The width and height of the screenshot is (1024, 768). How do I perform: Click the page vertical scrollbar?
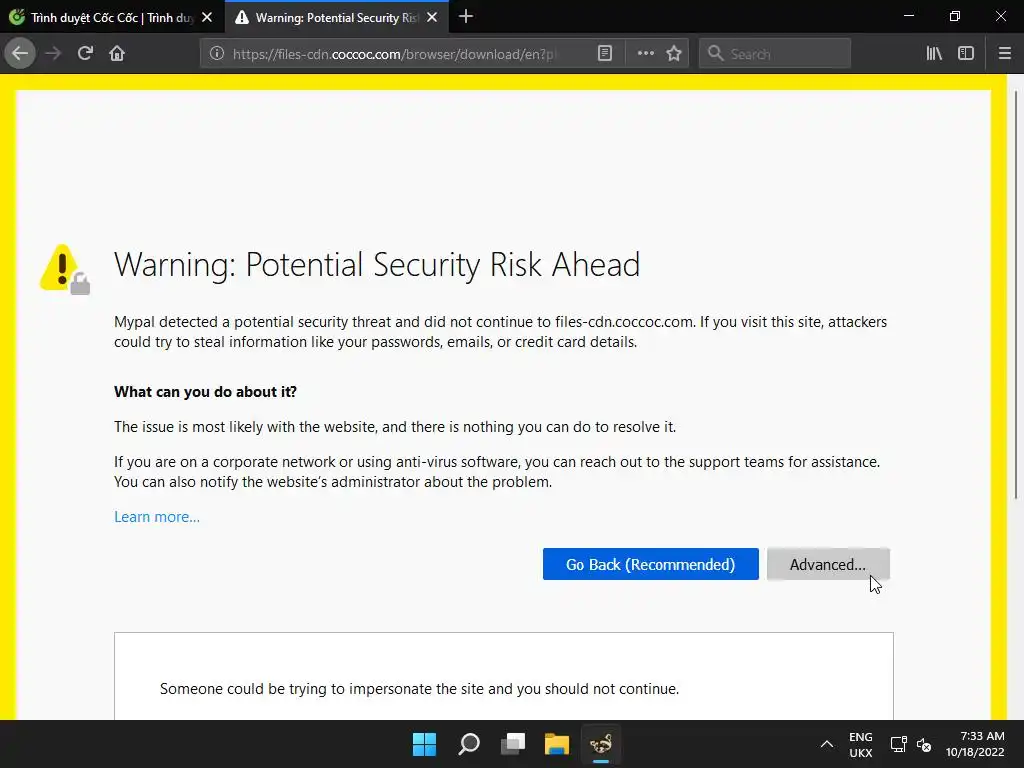(x=1016, y=294)
